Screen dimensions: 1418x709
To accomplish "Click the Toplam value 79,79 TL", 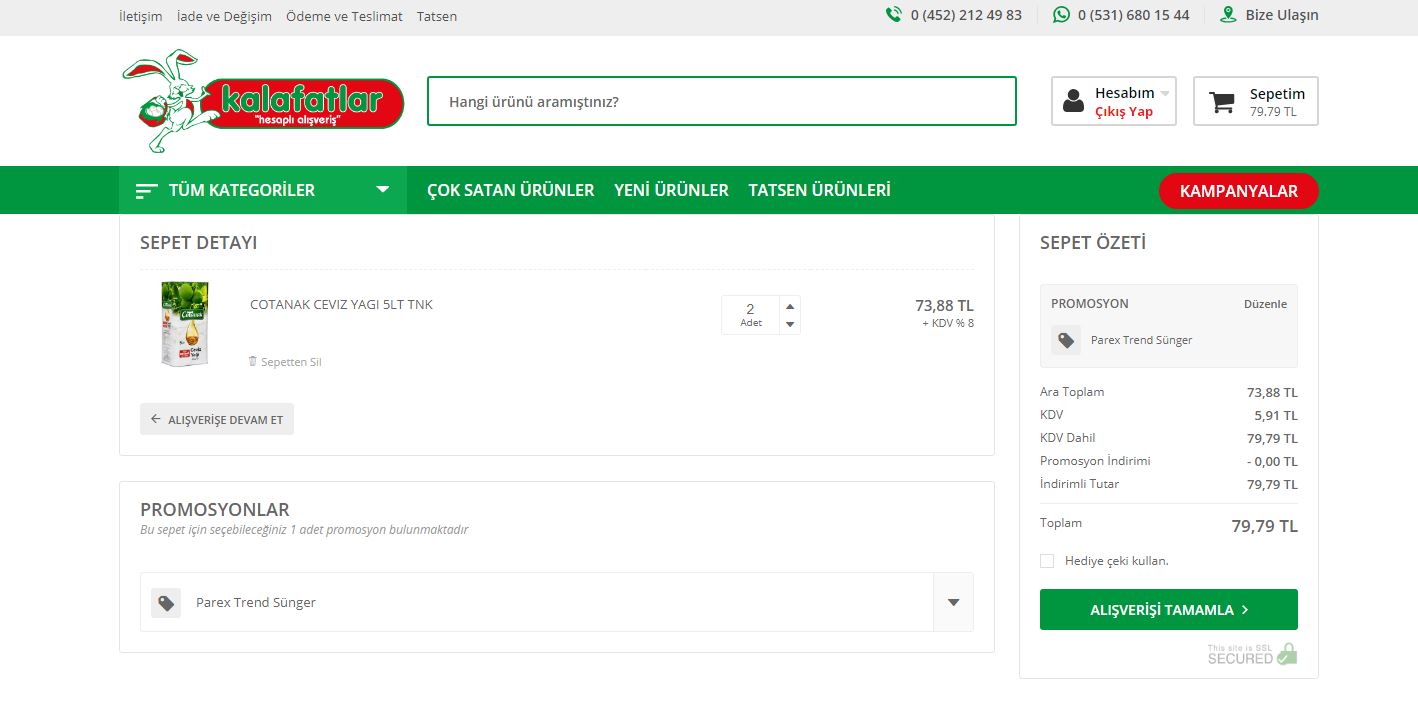I will point(1264,526).
